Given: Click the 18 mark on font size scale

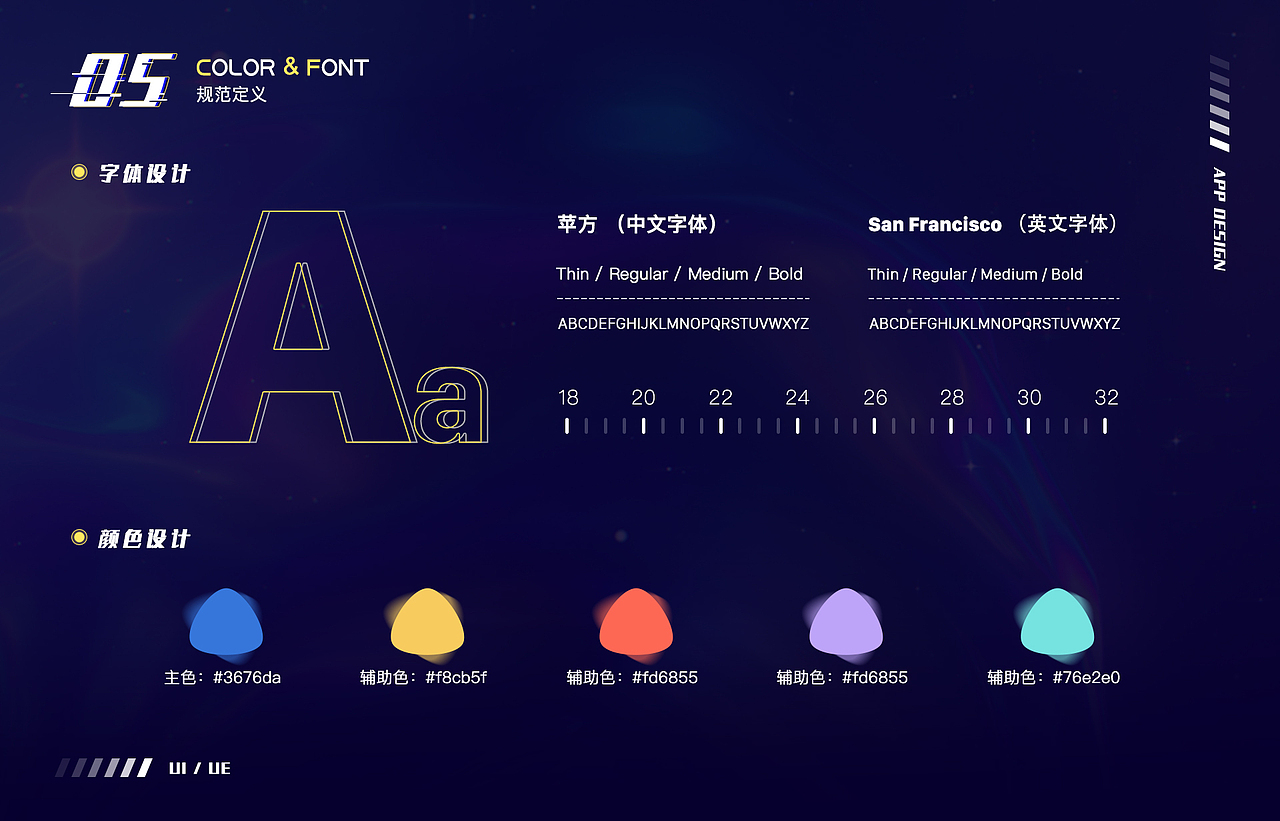Looking at the screenshot, I should tap(567, 426).
